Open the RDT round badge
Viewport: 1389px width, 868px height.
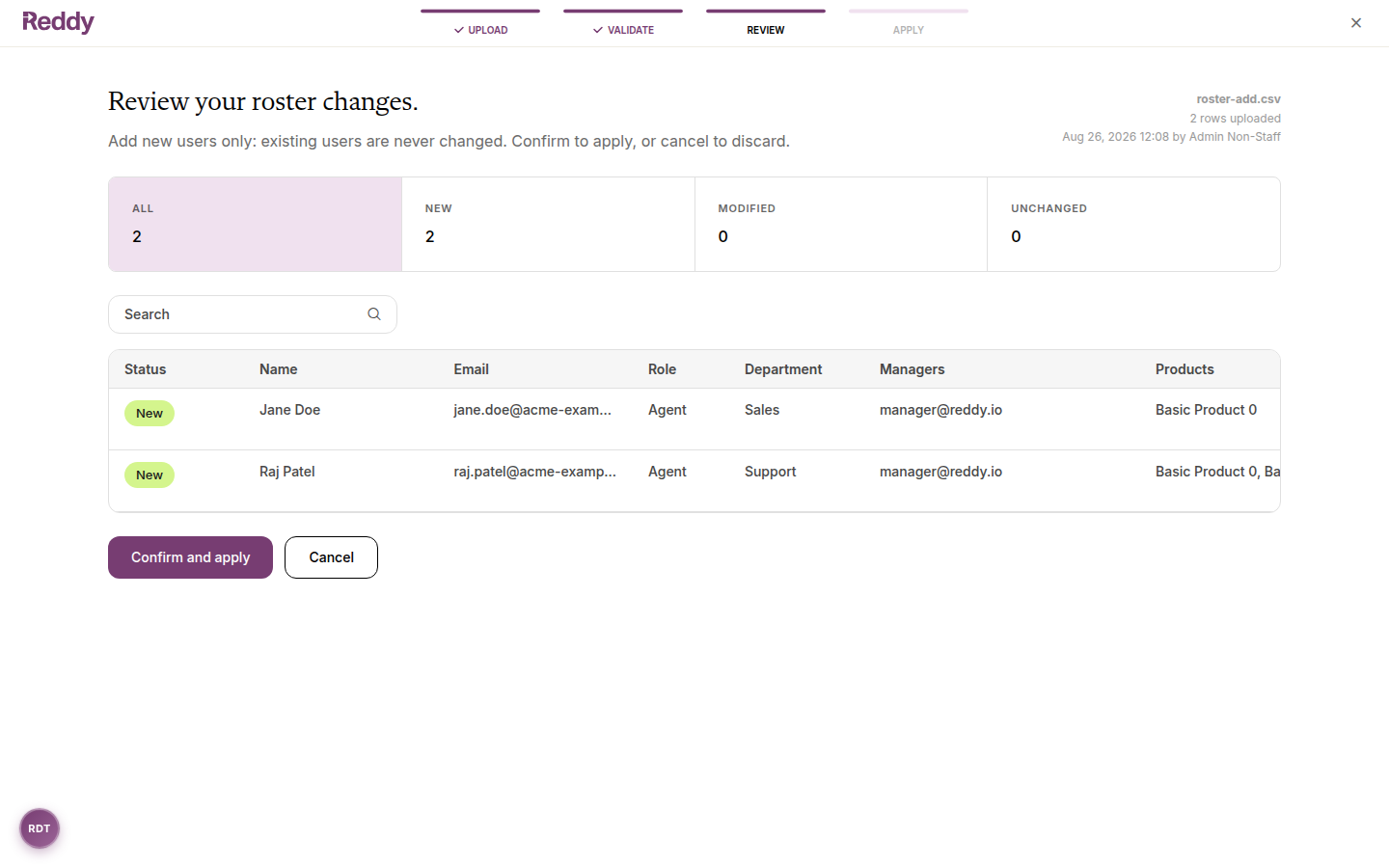pos(40,828)
